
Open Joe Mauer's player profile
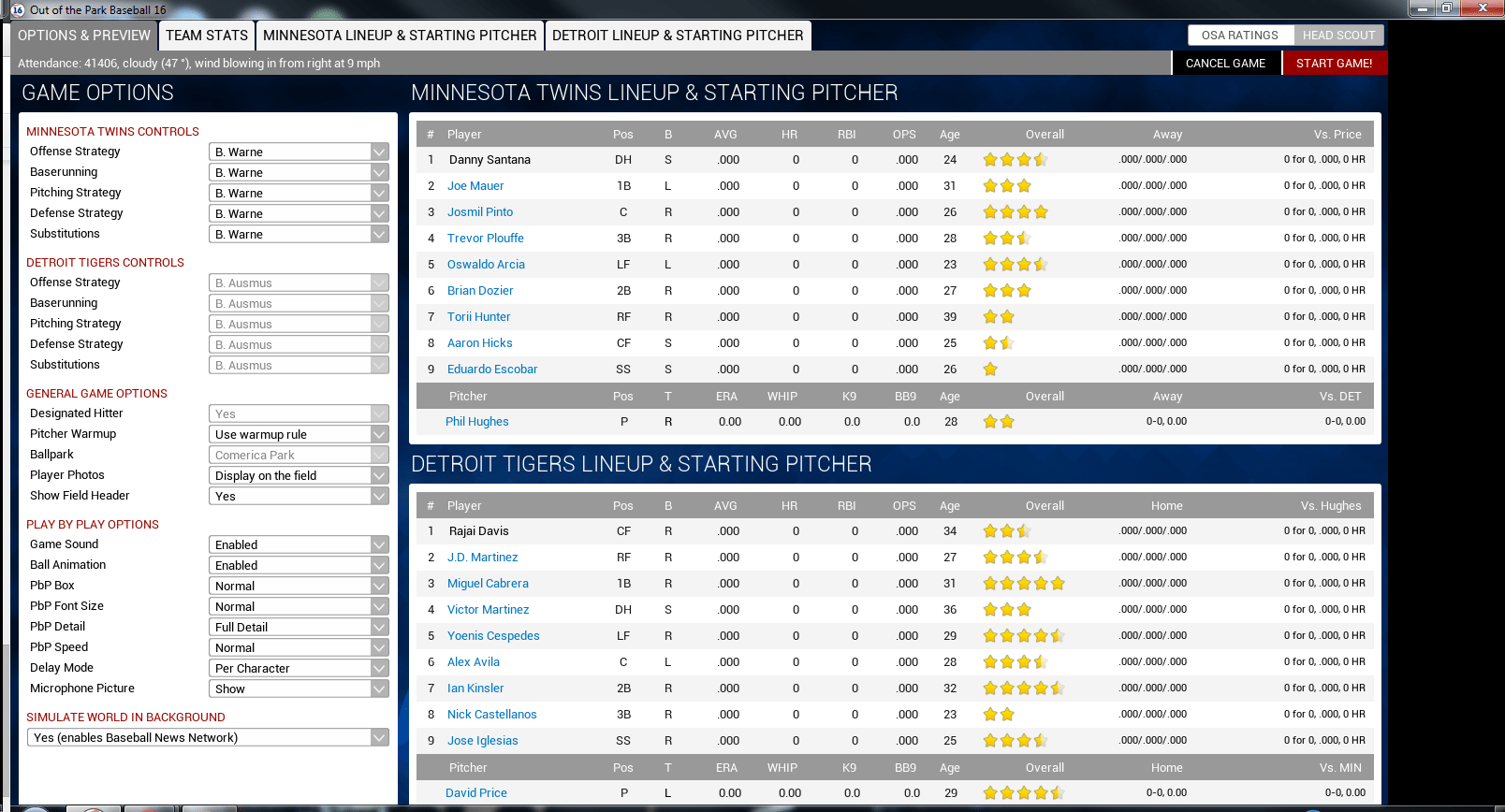point(475,186)
